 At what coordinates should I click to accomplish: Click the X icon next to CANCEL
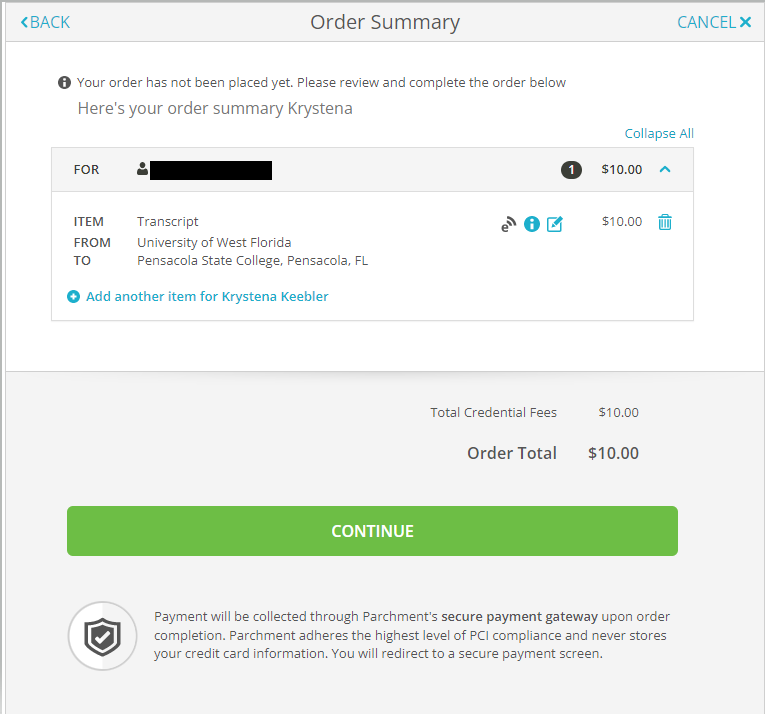point(745,22)
